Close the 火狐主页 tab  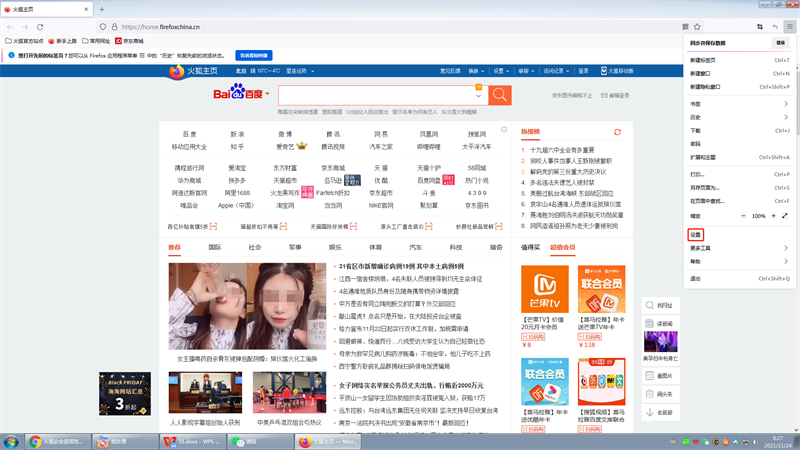(x=86, y=9)
